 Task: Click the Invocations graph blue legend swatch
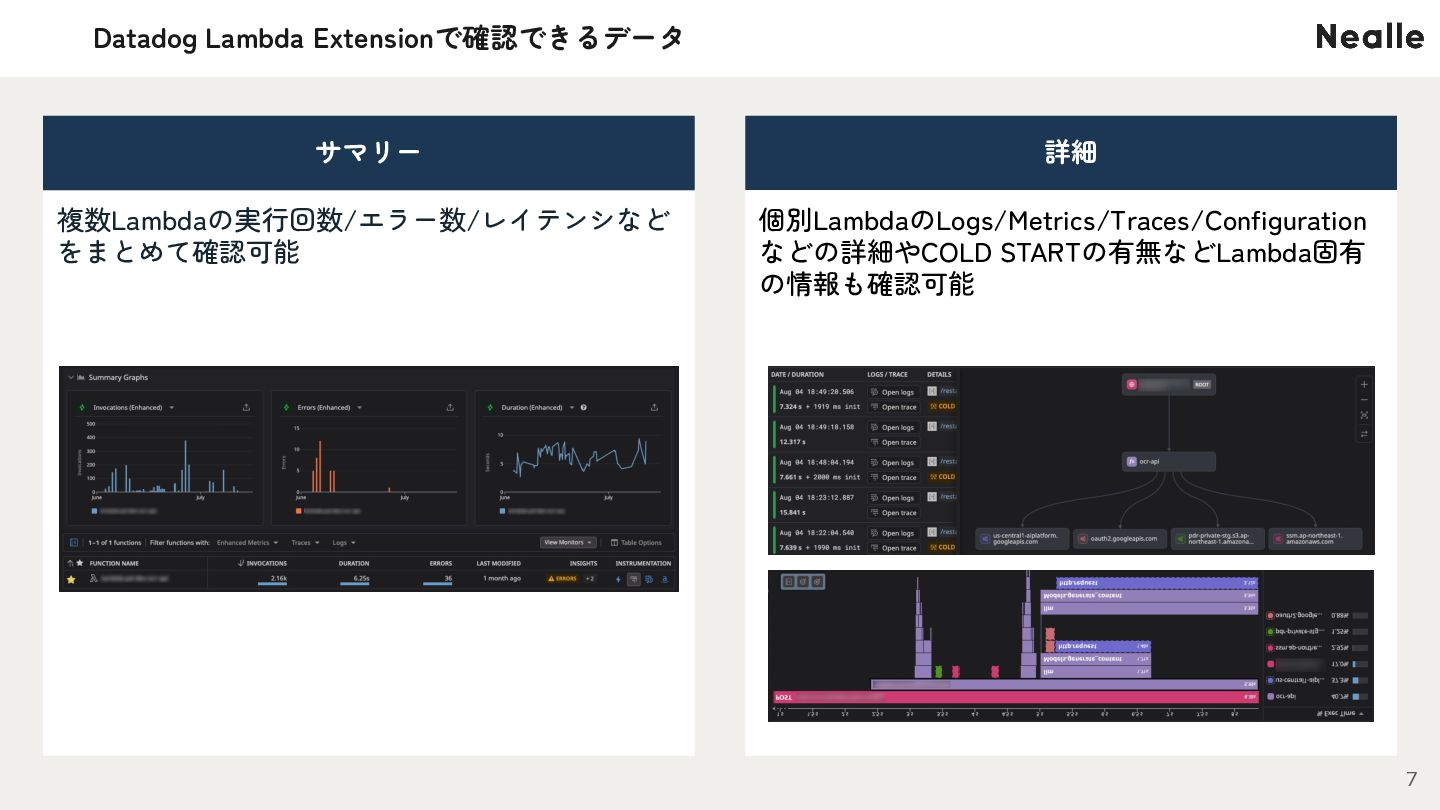point(95,510)
